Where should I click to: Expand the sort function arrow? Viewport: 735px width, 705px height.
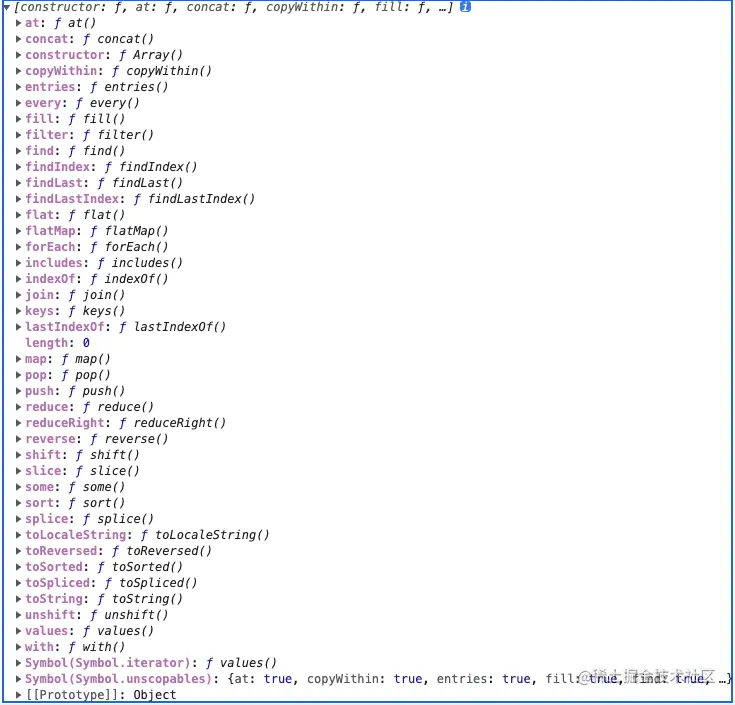18,502
